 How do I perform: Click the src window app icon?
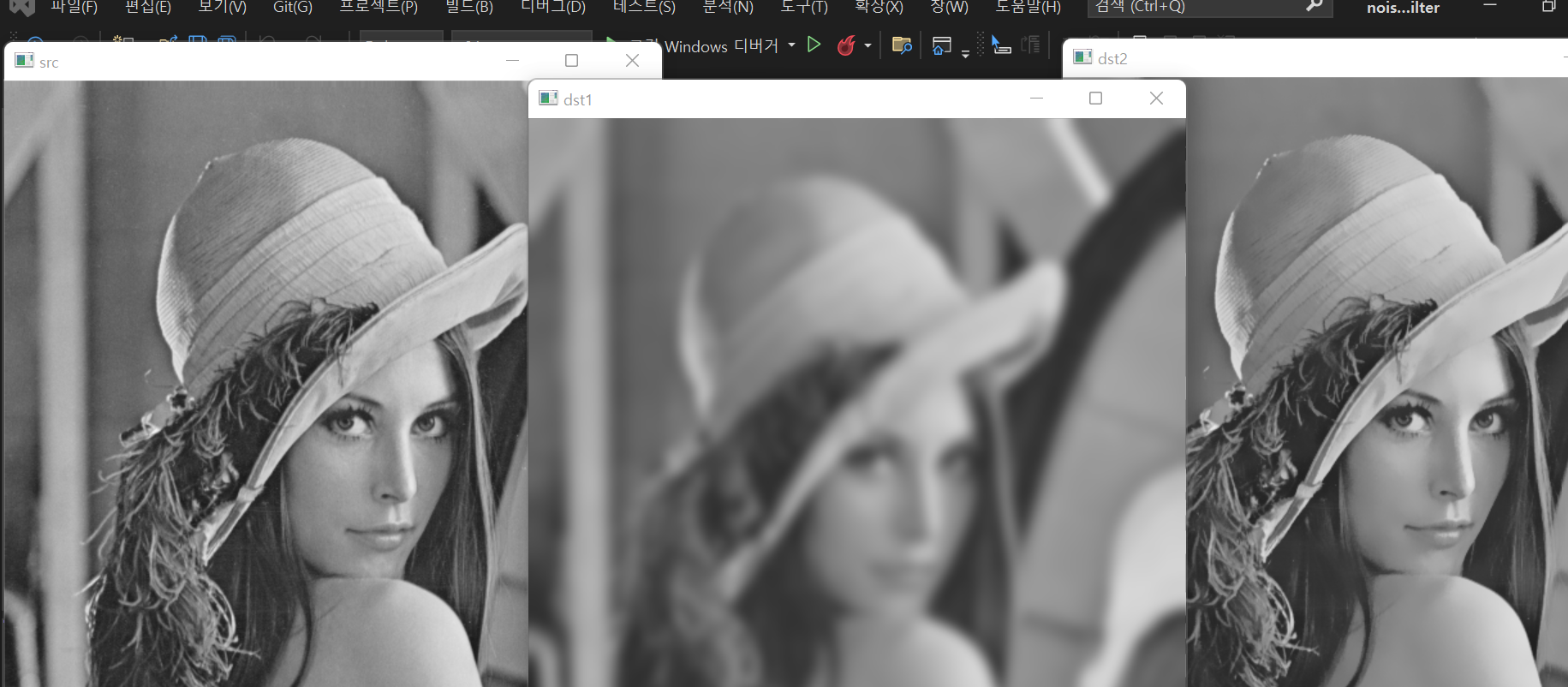[24, 61]
